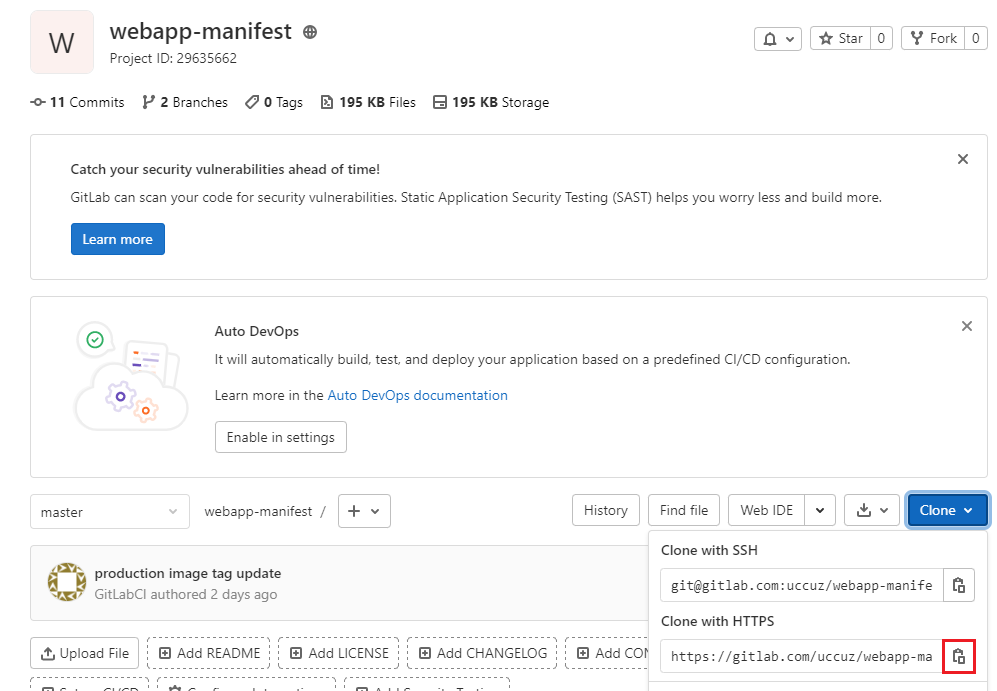Expand the master branch dropdown
The image size is (997, 691).
pos(109,511)
